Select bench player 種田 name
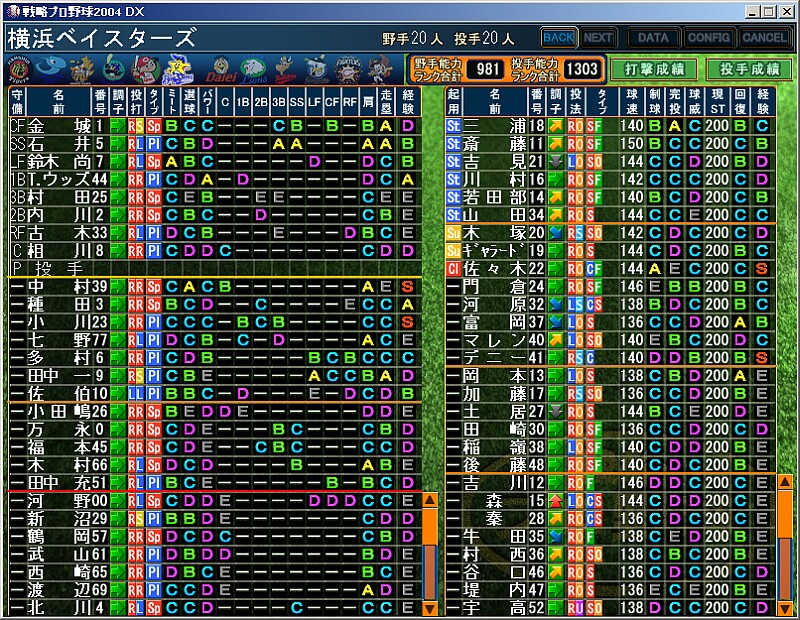This screenshot has height=620, width=800. pos(59,305)
